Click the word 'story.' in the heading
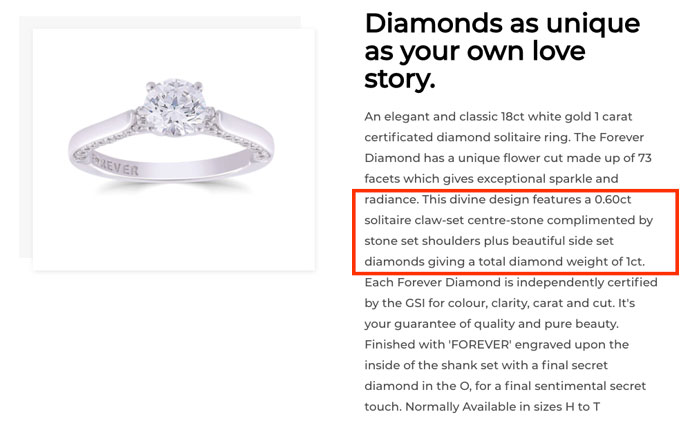Image resolution: width=700 pixels, height=429 pixels. pos(400,79)
